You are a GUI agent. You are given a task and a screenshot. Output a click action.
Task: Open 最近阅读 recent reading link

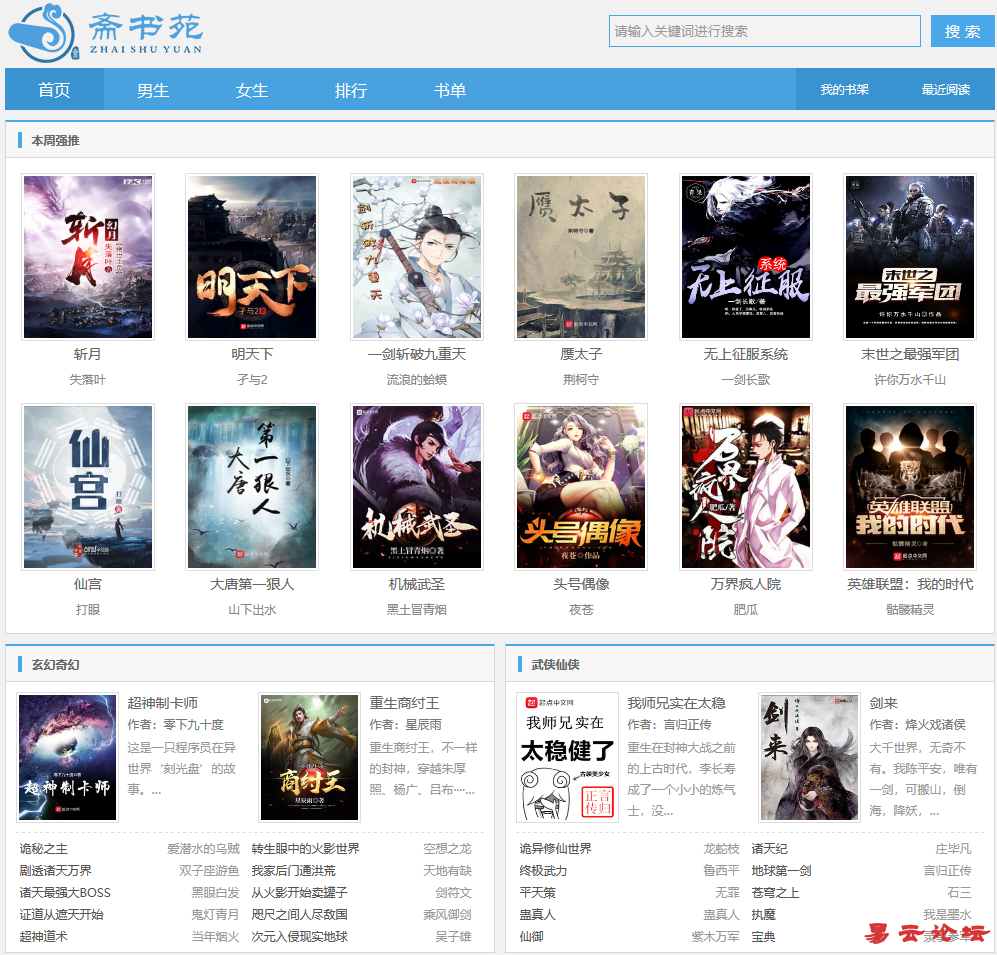coord(945,90)
